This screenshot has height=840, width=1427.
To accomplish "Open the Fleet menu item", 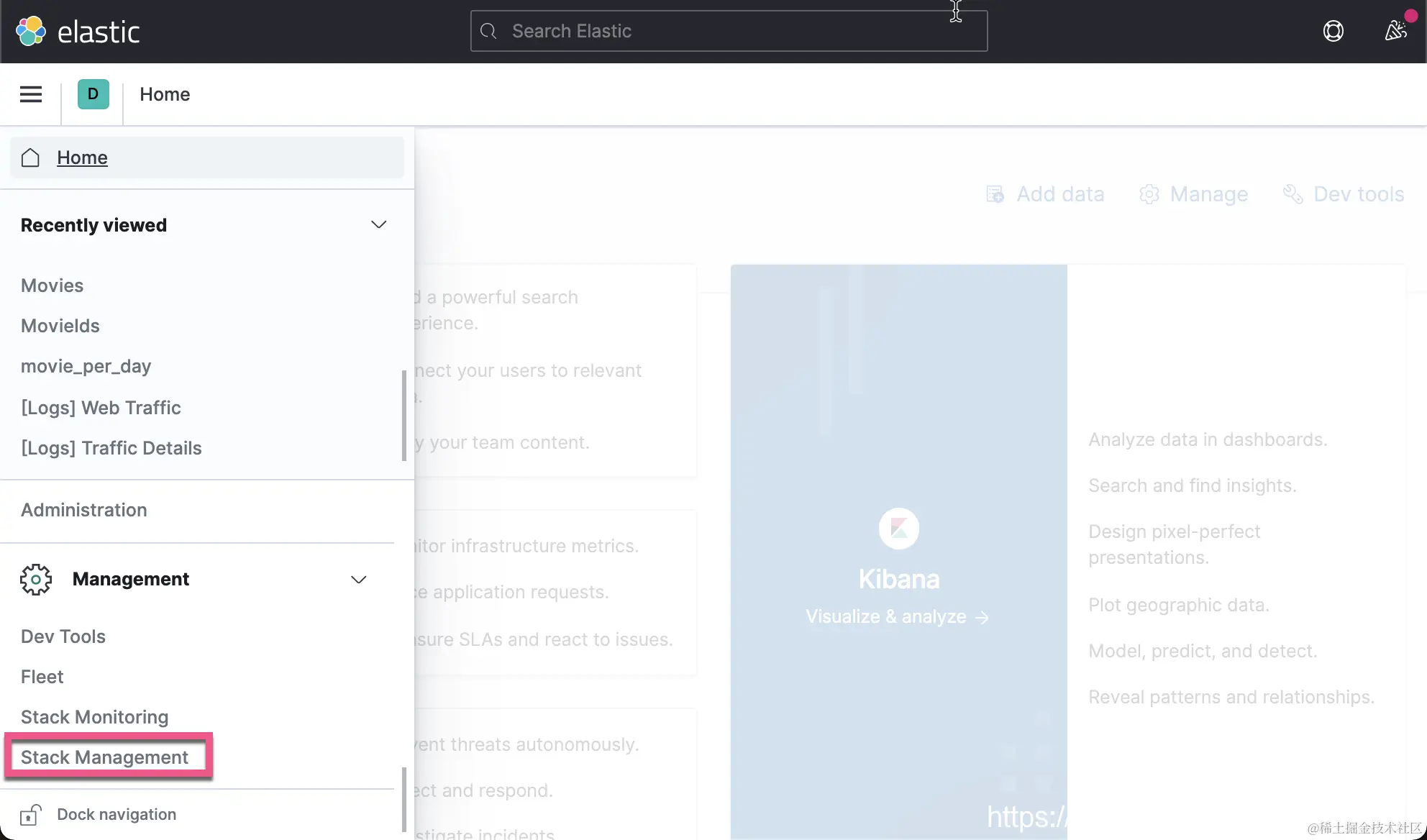I will point(42,677).
